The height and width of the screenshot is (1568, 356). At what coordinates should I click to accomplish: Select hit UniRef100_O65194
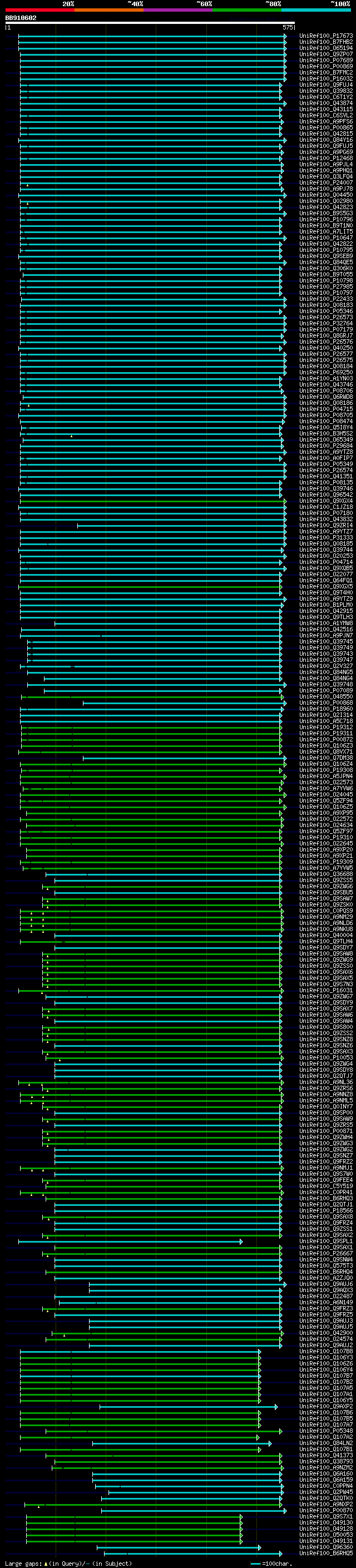[326, 48]
